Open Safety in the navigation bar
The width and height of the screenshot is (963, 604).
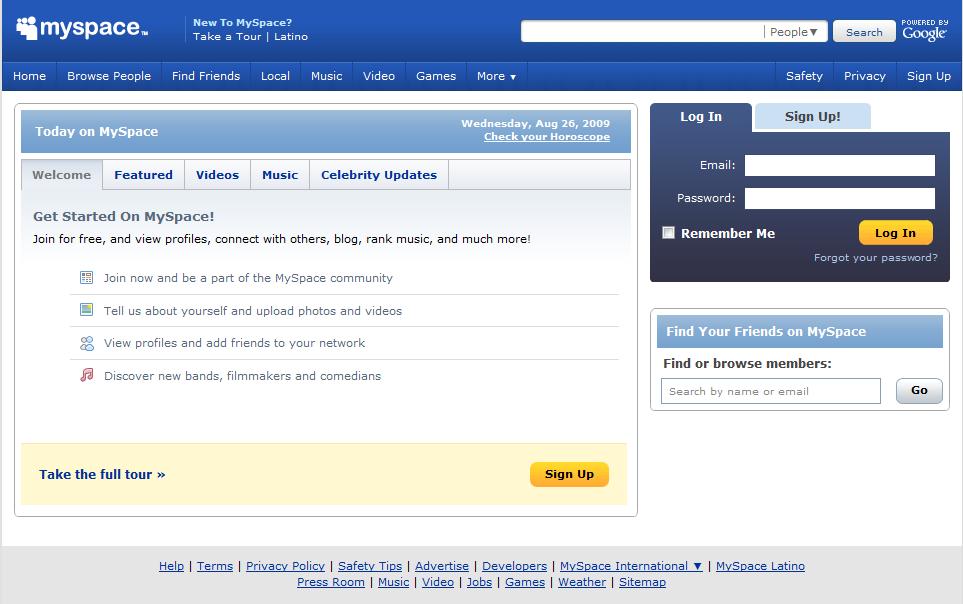[x=804, y=76]
